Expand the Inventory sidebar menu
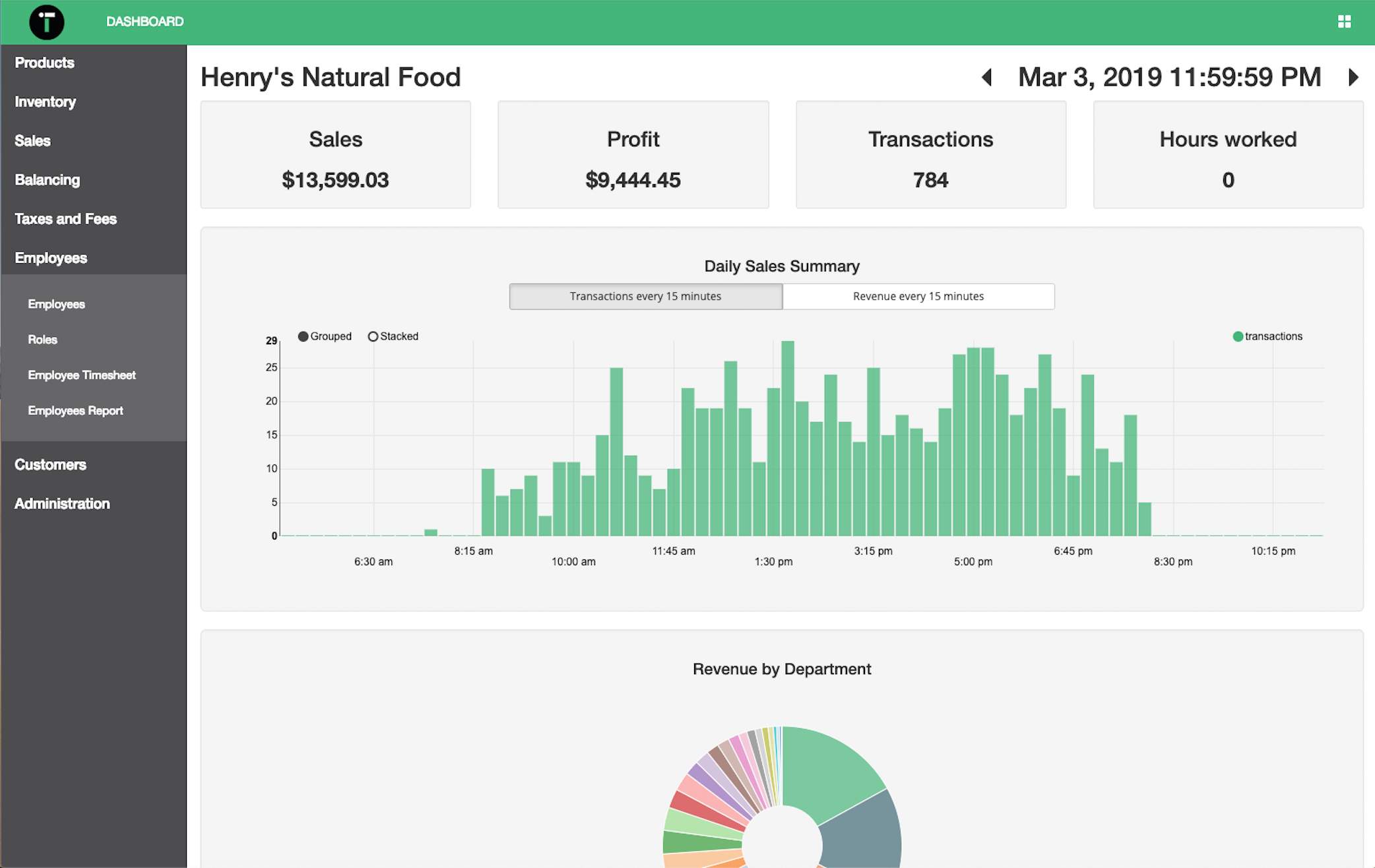The height and width of the screenshot is (868, 1375). [x=45, y=102]
